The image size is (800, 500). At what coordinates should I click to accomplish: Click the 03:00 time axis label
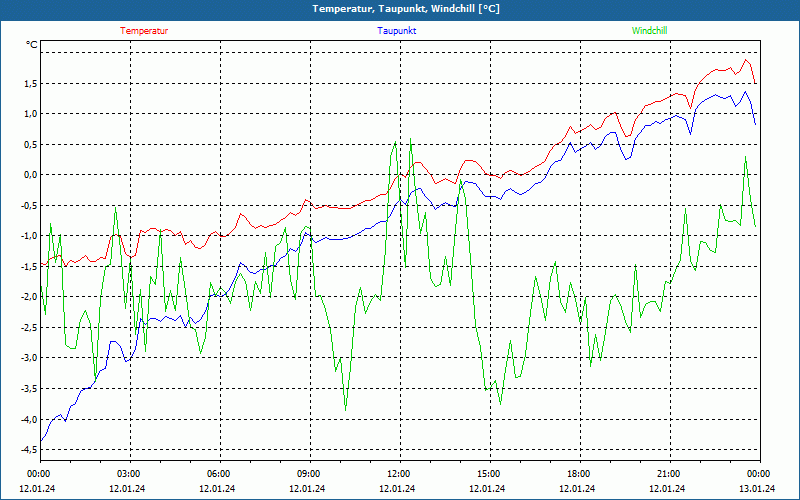[129, 474]
